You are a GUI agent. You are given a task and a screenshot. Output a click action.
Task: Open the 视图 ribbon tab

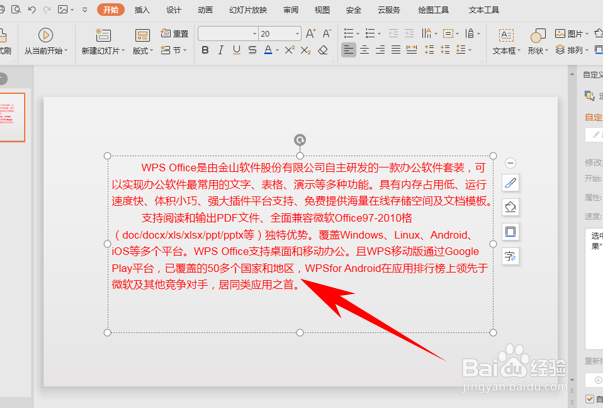pyautogui.click(x=322, y=10)
